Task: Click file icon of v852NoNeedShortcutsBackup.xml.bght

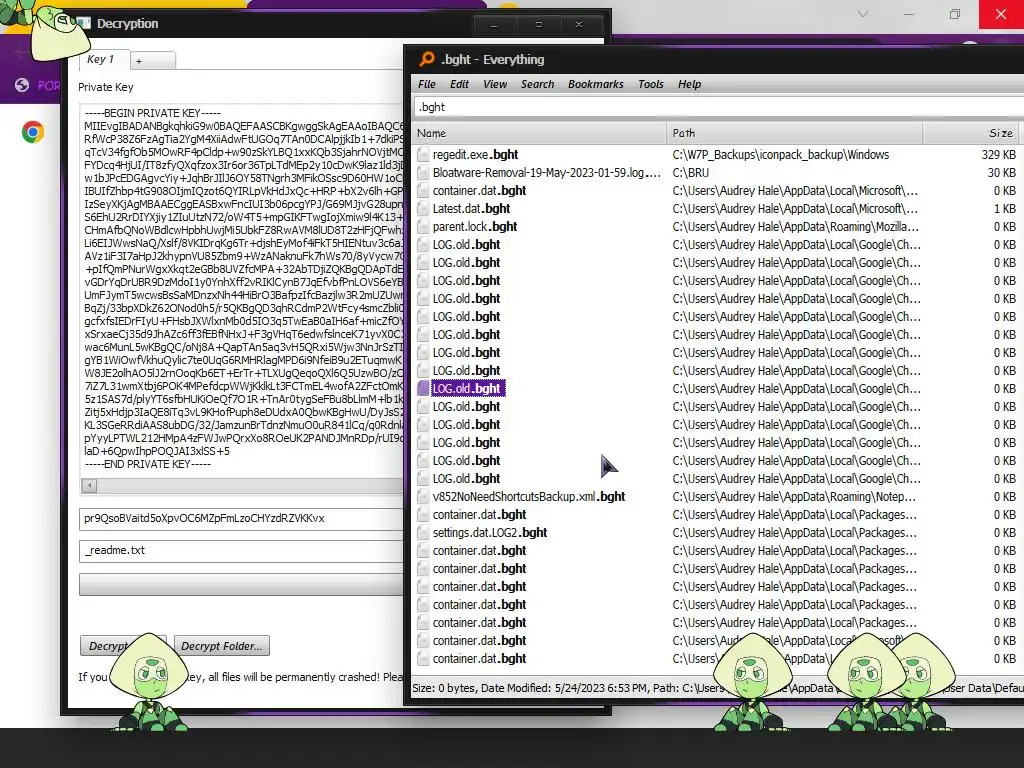Action: pos(423,497)
